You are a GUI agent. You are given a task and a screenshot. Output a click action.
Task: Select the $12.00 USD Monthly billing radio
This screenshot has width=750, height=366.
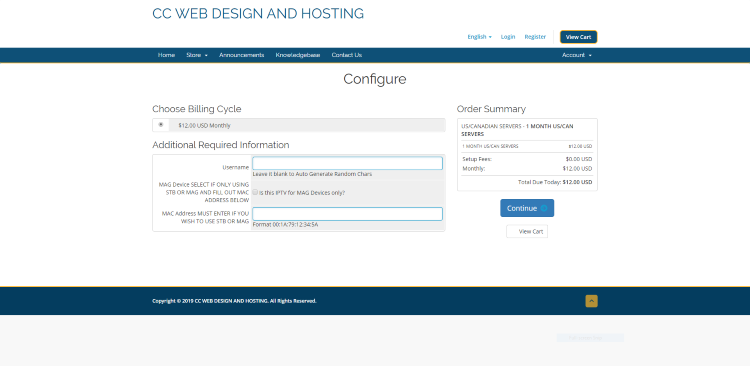pyautogui.click(x=161, y=124)
